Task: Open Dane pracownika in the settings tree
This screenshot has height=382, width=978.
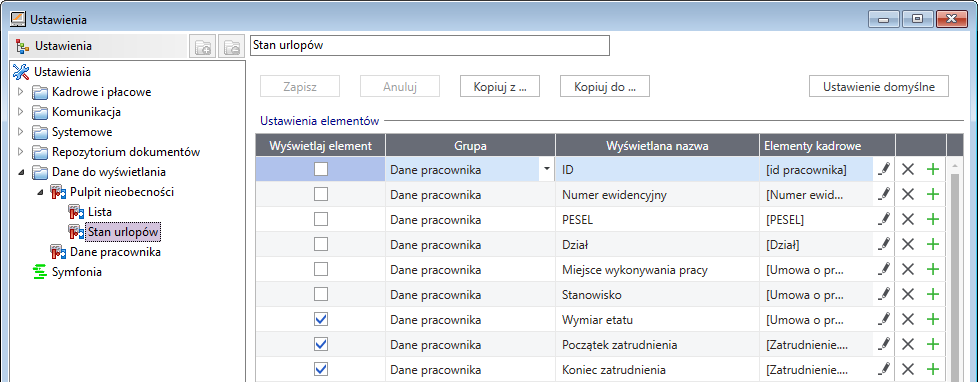Action: click(115, 252)
